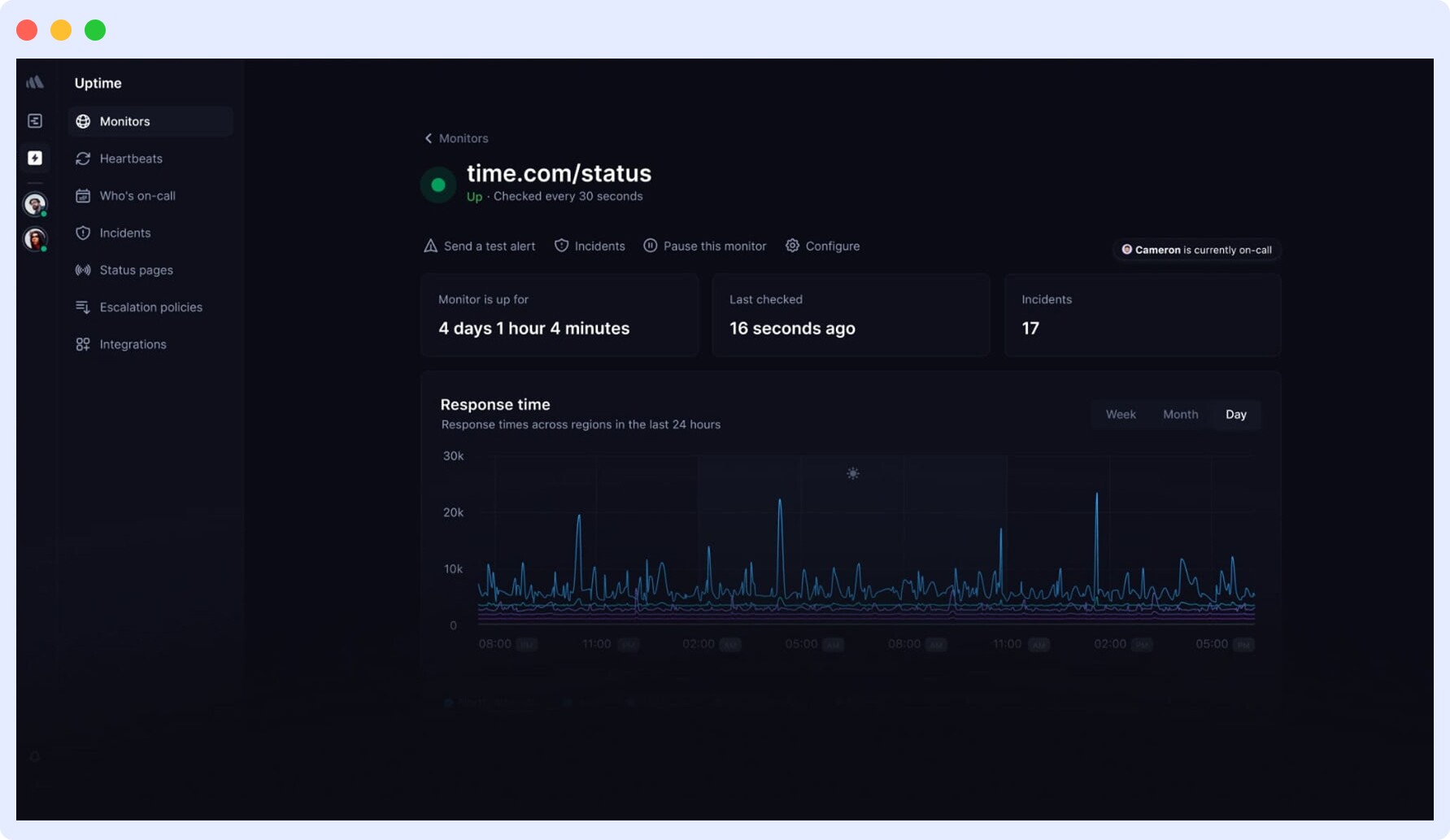The height and width of the screenshot is (840, 1450).
Task: Open Incidents in the sidebar
Action: (x=151, y=233)
